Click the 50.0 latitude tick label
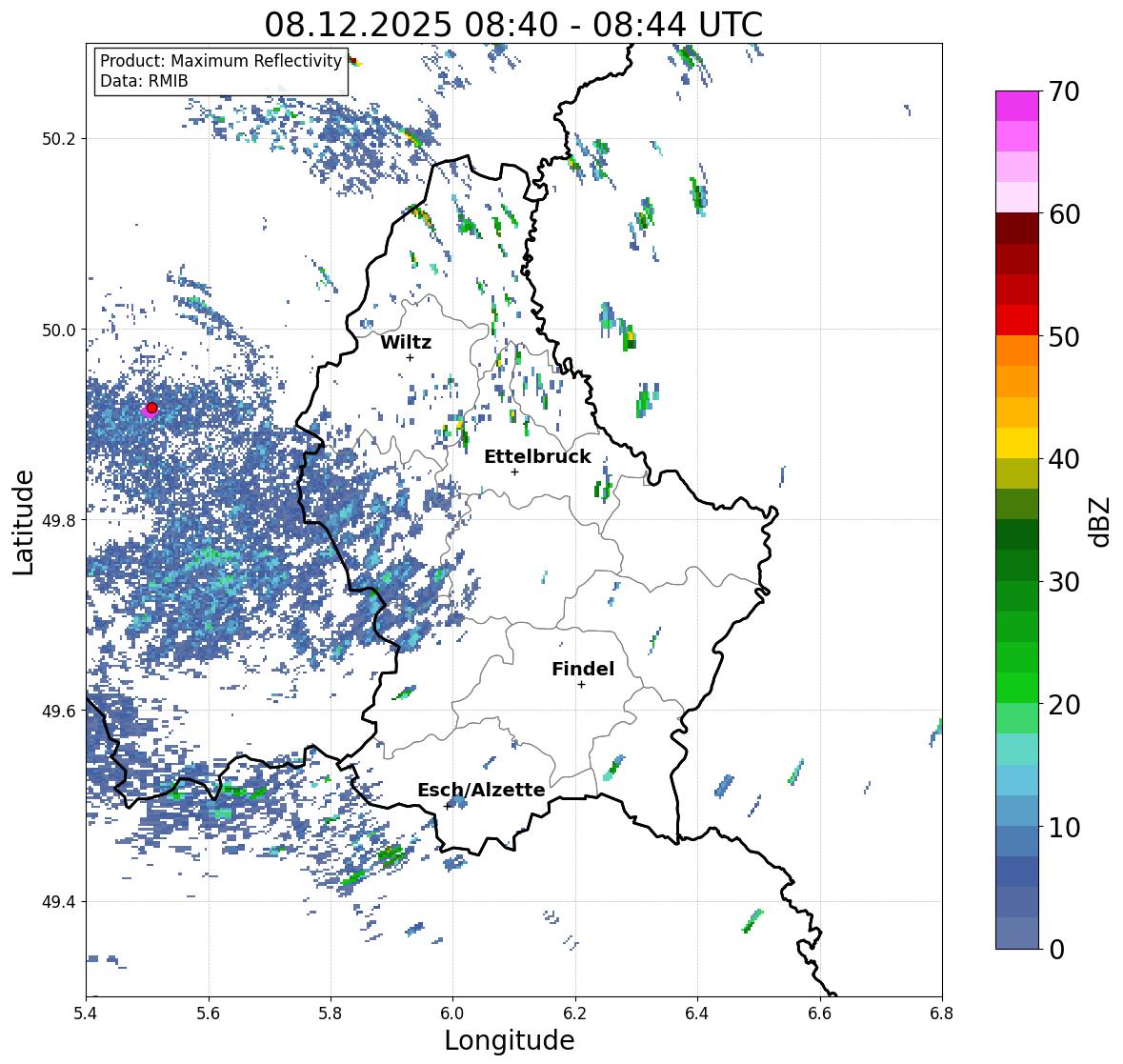 pyautogui.click(x=61, y=331)
